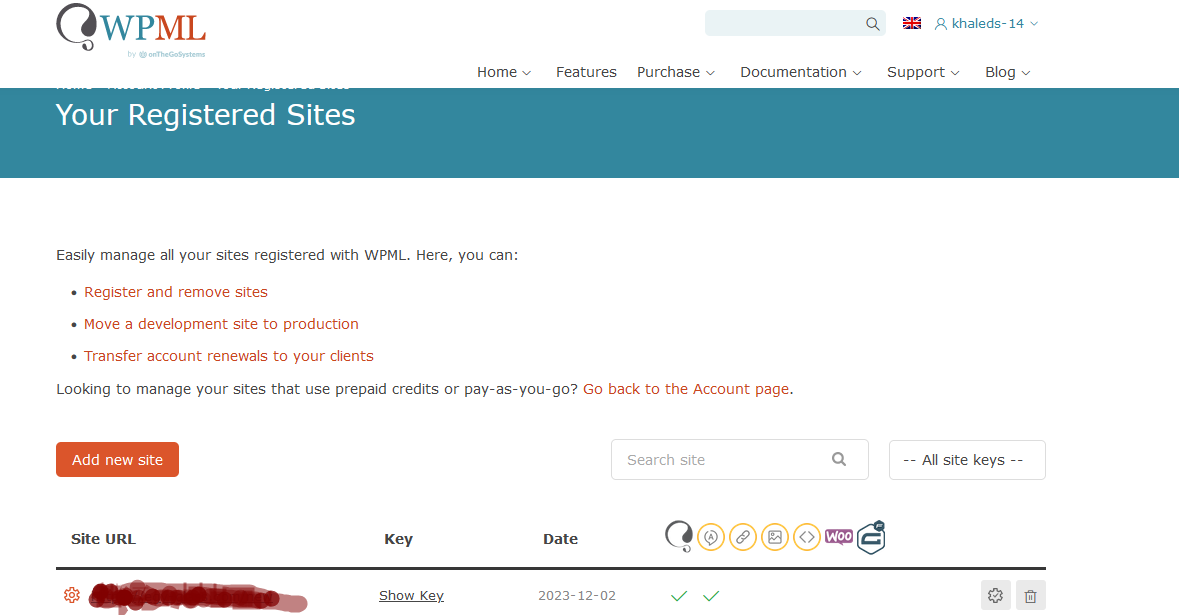Expand the Blog menu

pyautogui.click(x=1008, y=72)
